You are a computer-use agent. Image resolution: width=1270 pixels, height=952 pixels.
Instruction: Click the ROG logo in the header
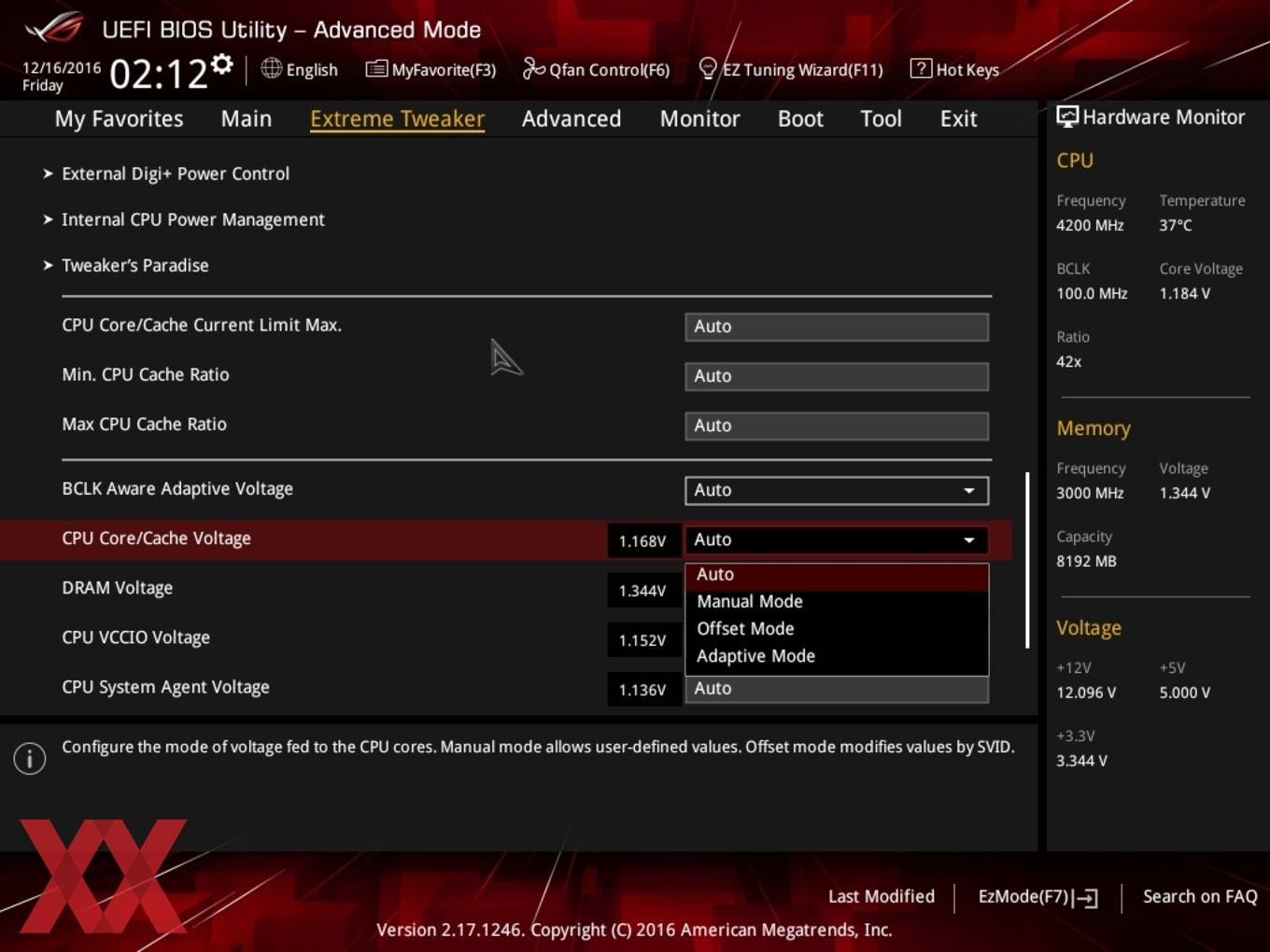(x=54, y=27)
